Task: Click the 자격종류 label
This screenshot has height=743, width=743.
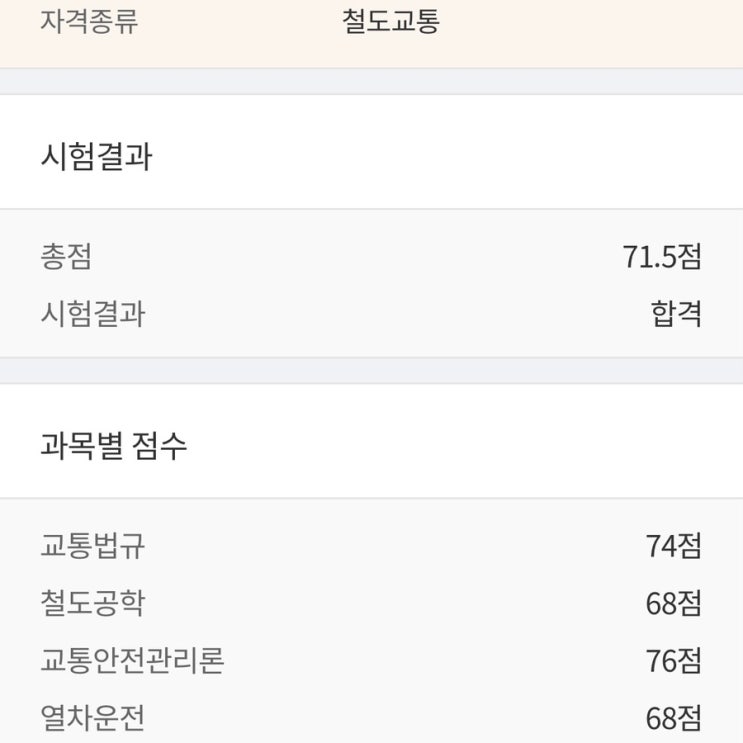Action: [x=89, y=21]
